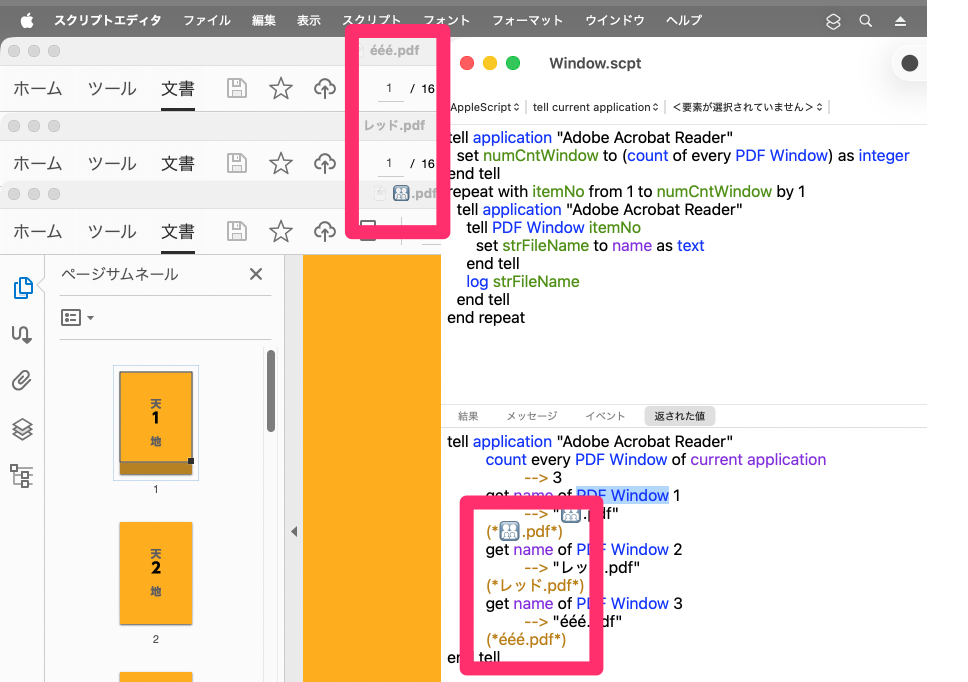Open the bookmarks panel icon in the sidebar
This screenshot has height=682, width=968.
(x=22, y=334)
